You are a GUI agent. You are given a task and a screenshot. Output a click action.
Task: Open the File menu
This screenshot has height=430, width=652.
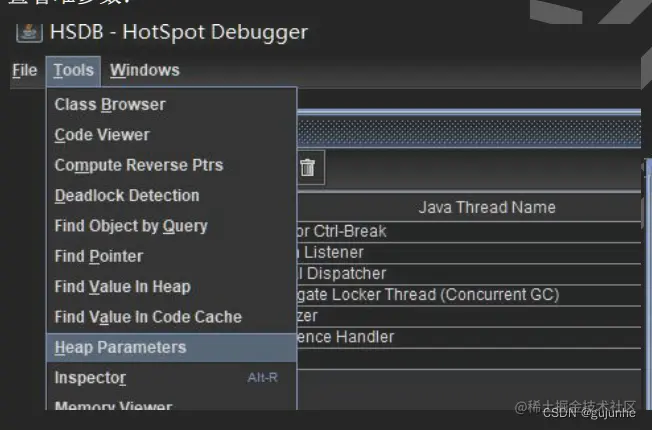25,70
